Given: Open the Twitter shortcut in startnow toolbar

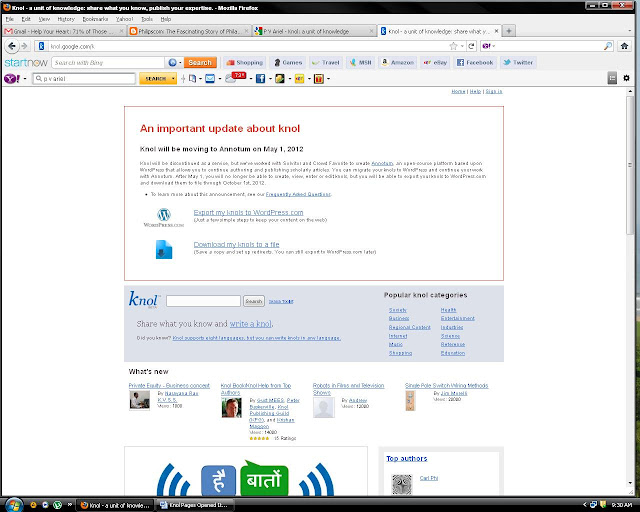Looking at the screenshot, I should coord(518,62).
